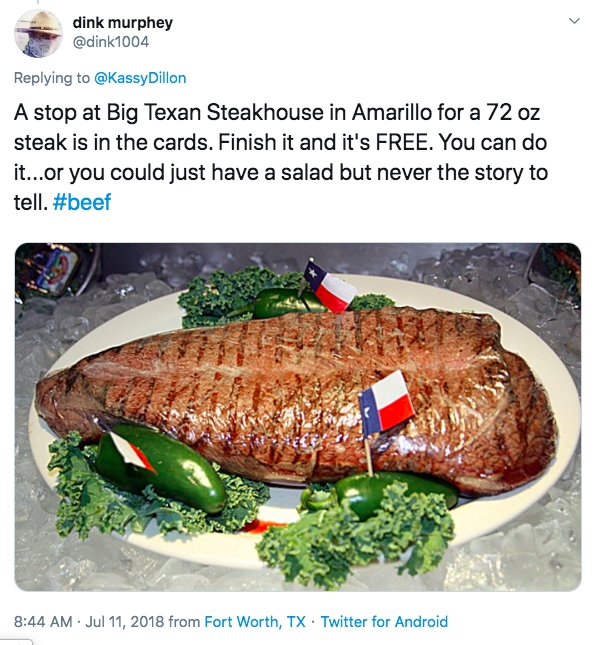Click the grilled steak in the photo

coord(296,395)
